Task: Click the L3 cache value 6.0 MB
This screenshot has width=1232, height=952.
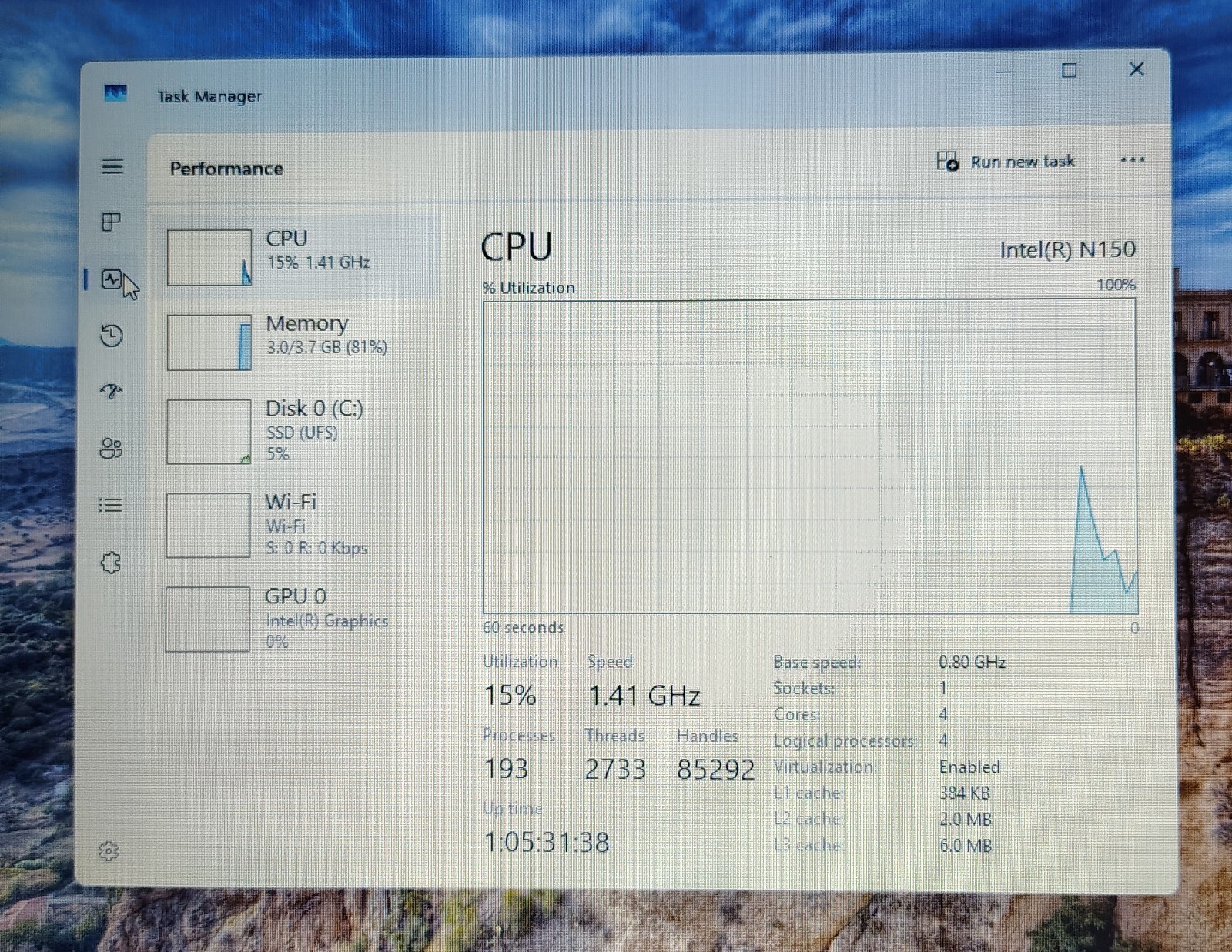Action: click(965, 845)
